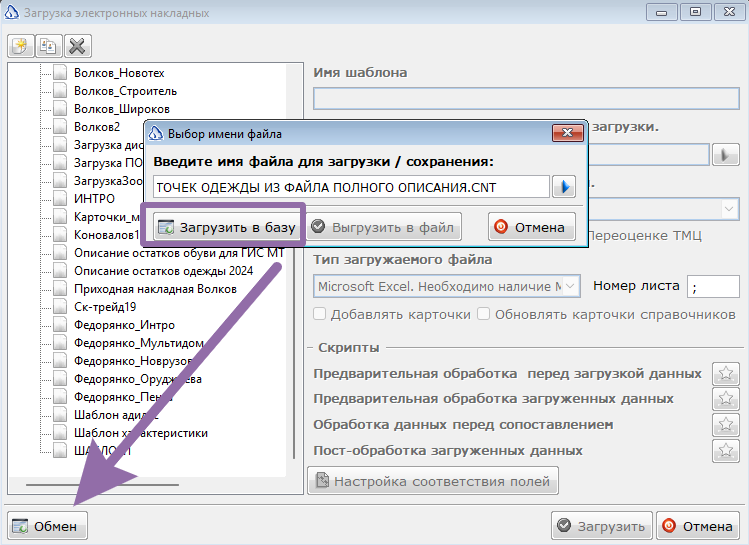Click star icon for pre-load script
Viewport: 749px width, 545px height.
[x=726, y=374]
